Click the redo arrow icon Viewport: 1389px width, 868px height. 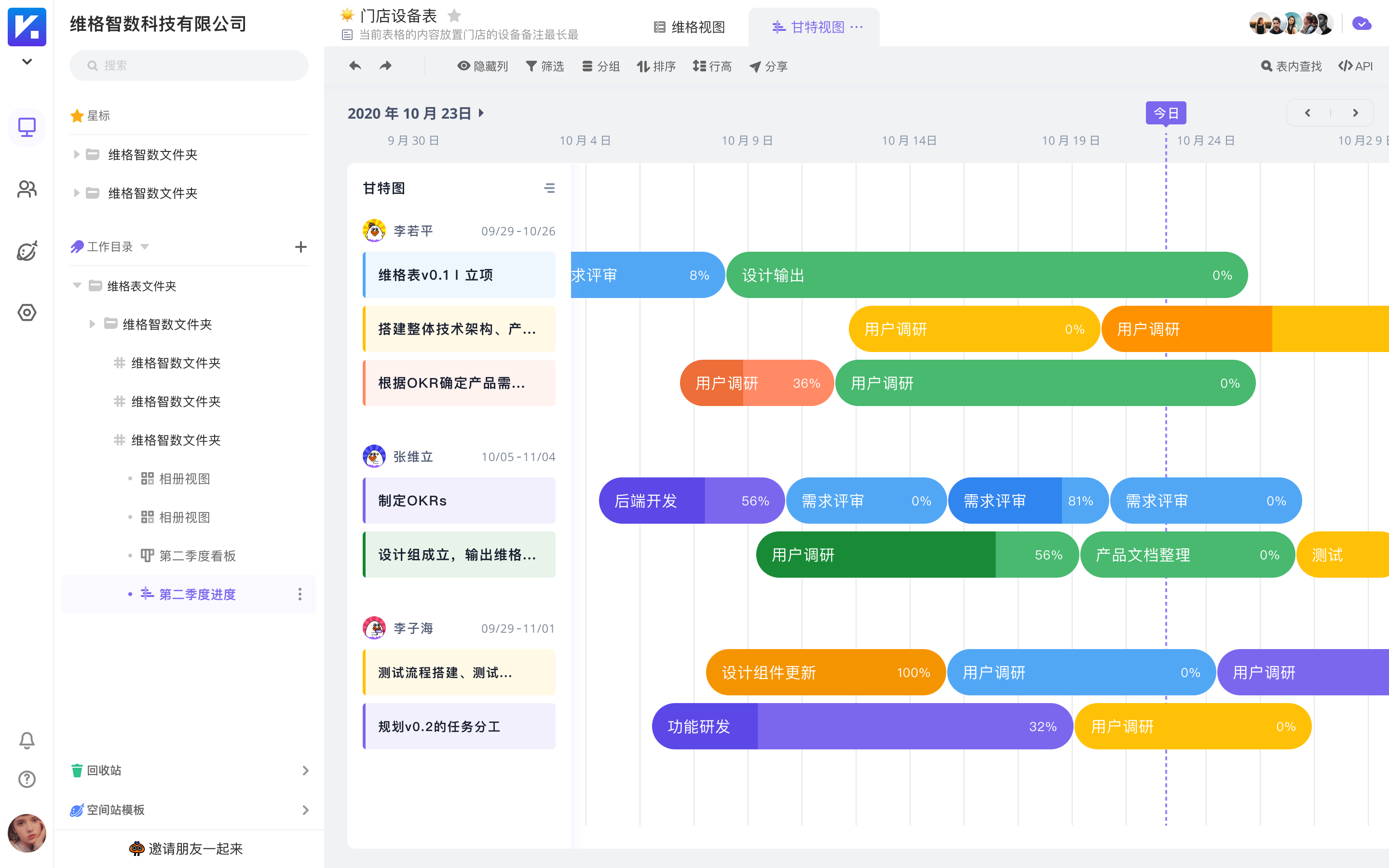386,66
